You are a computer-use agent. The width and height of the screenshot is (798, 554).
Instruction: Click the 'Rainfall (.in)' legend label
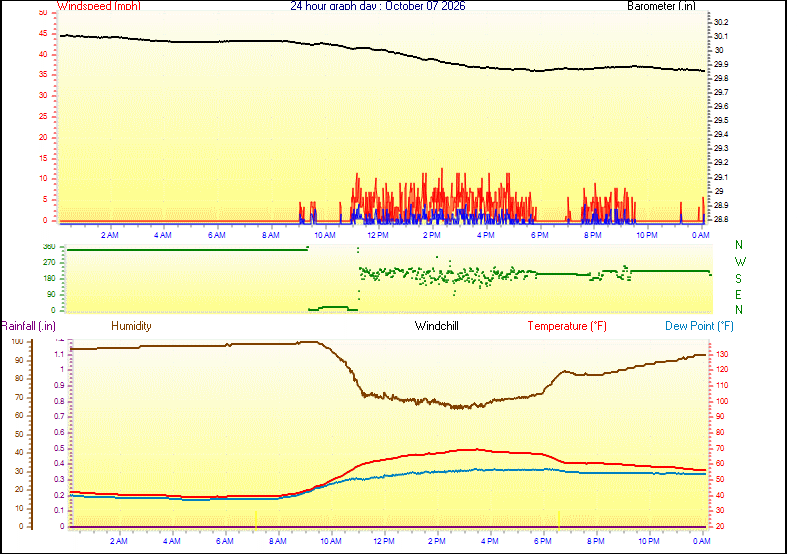[28, 326]
